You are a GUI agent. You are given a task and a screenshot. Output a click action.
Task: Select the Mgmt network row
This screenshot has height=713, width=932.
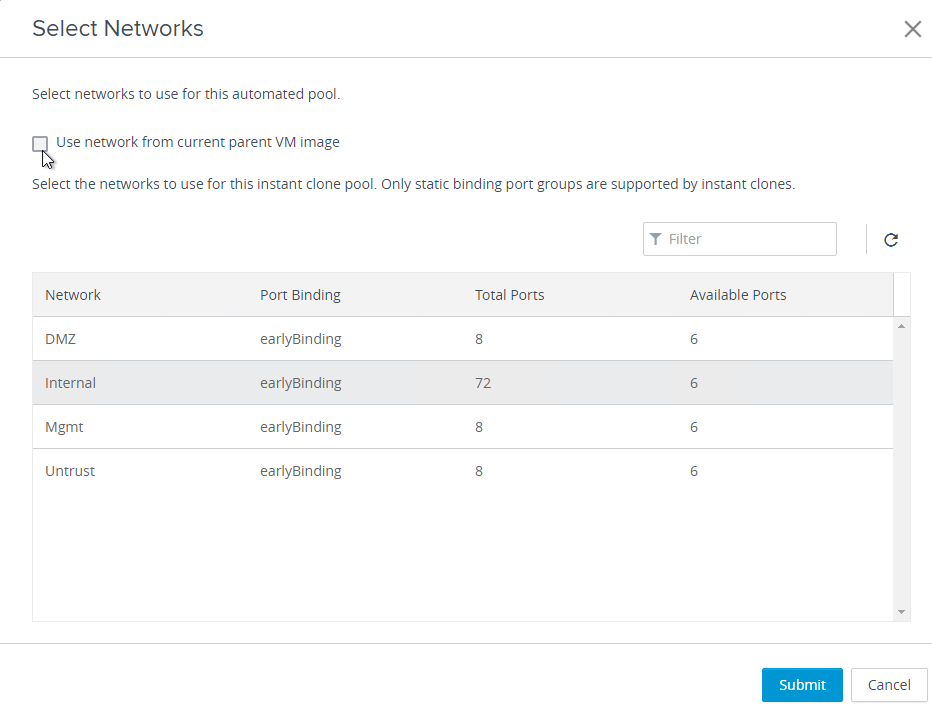(462, 427)
